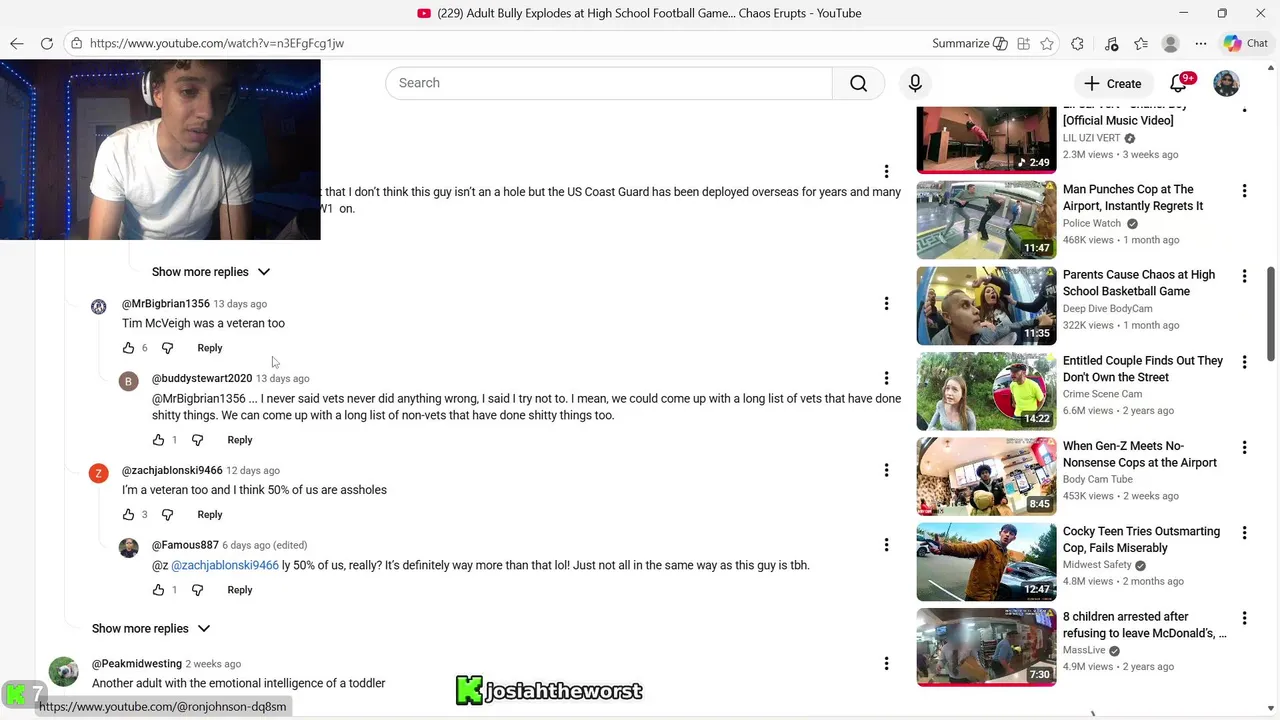The image size is (1280, 720).
Task: Open Copilot Chat in browser toolbar
Action: pos(1245,43)
